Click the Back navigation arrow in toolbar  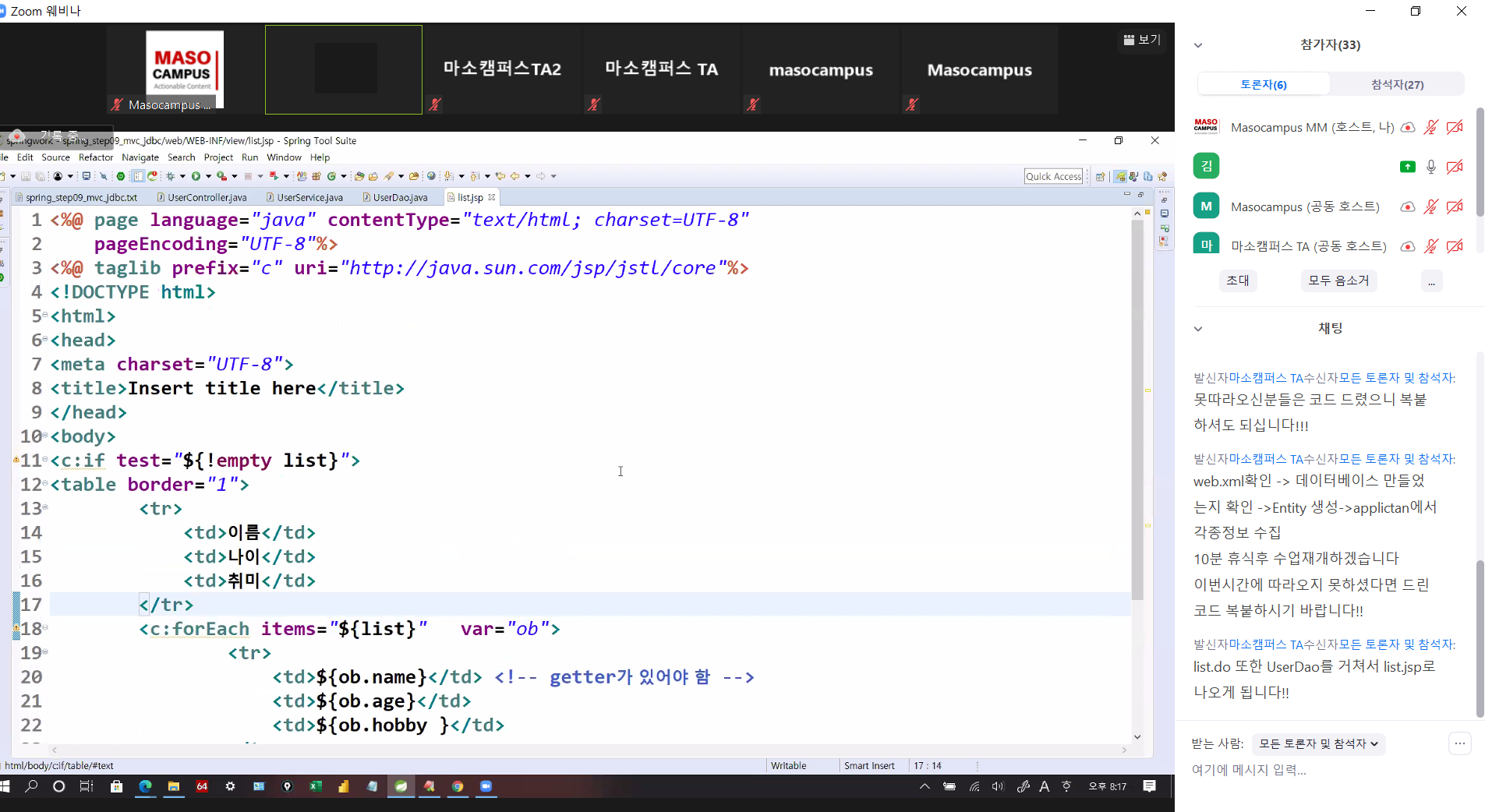click(x=514, y=176)
